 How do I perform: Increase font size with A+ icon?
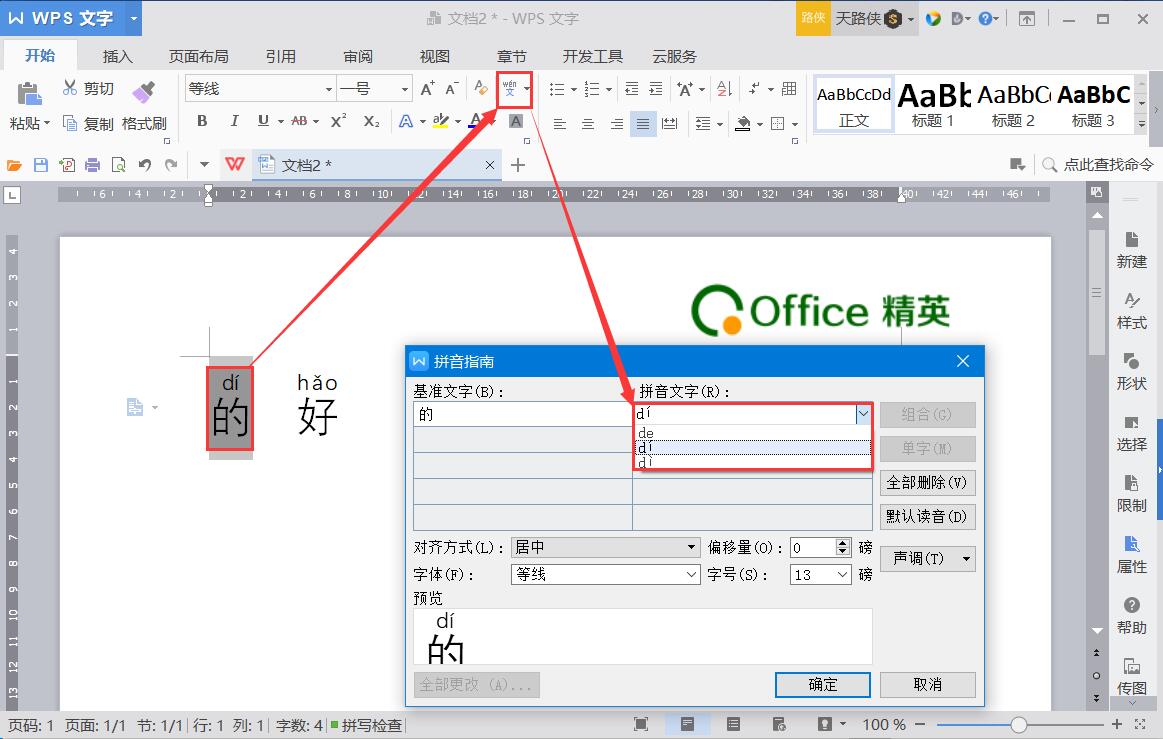[x=428, y=89]
